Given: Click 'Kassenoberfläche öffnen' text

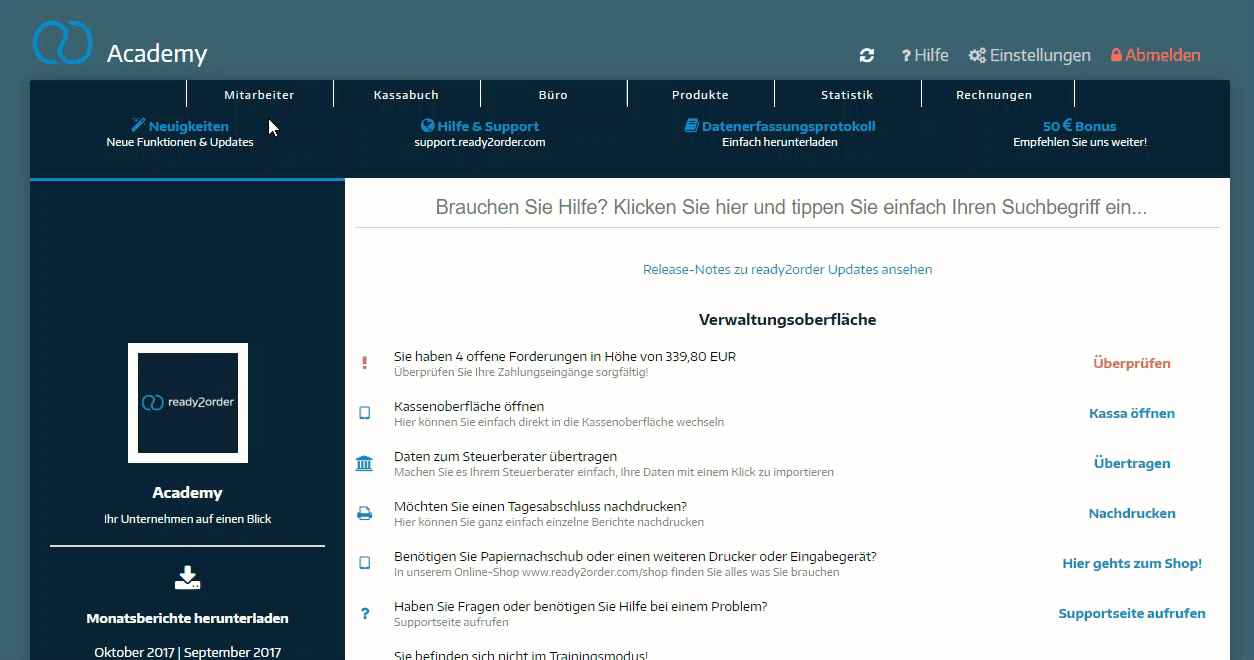Looking at the screenshot, I should 469,406.
